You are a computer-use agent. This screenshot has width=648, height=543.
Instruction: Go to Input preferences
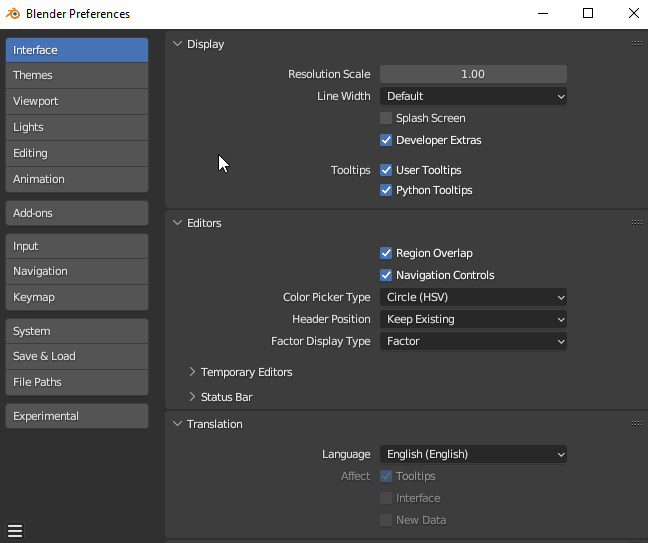[x=77, y=246]
